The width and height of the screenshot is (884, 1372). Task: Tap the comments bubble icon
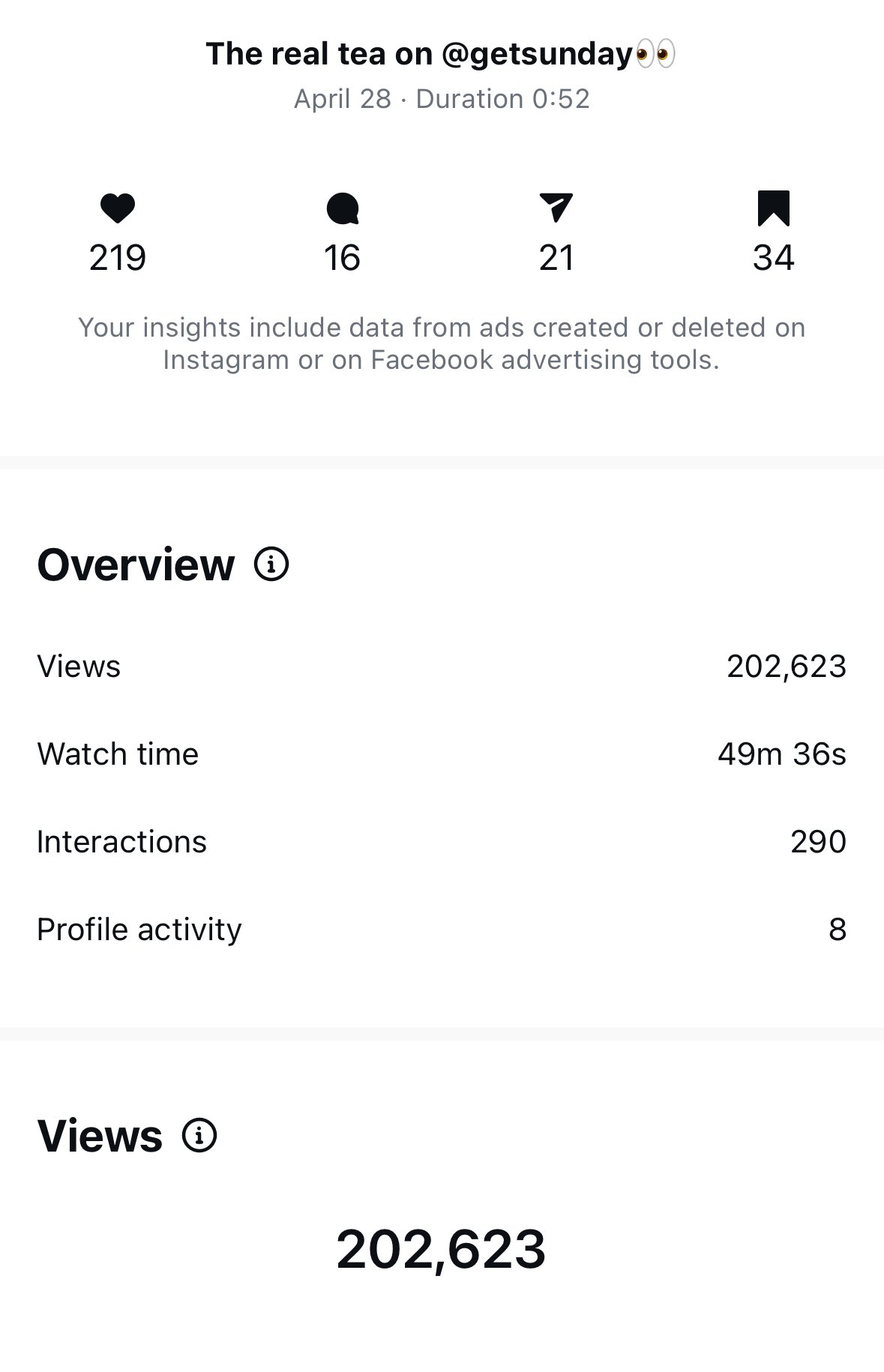343,208
